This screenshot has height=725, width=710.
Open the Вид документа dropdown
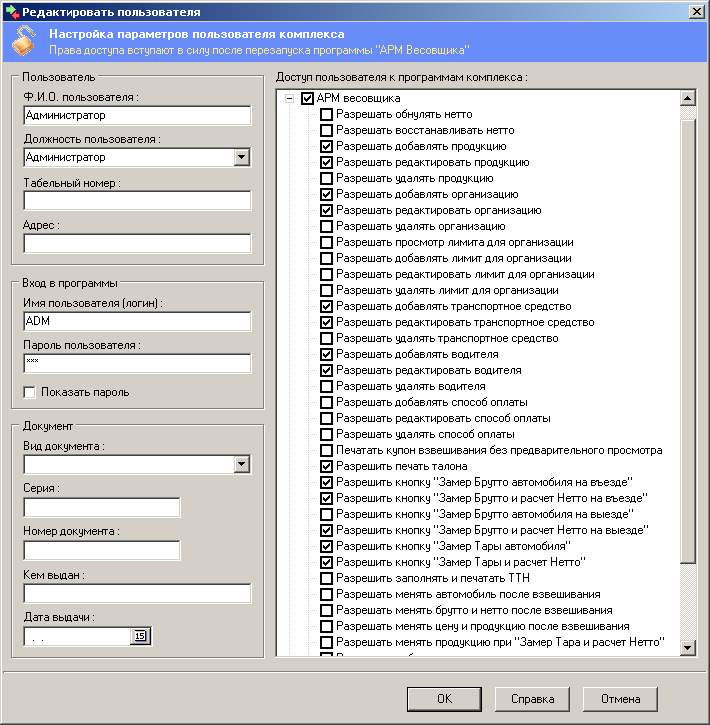[241, 464]
